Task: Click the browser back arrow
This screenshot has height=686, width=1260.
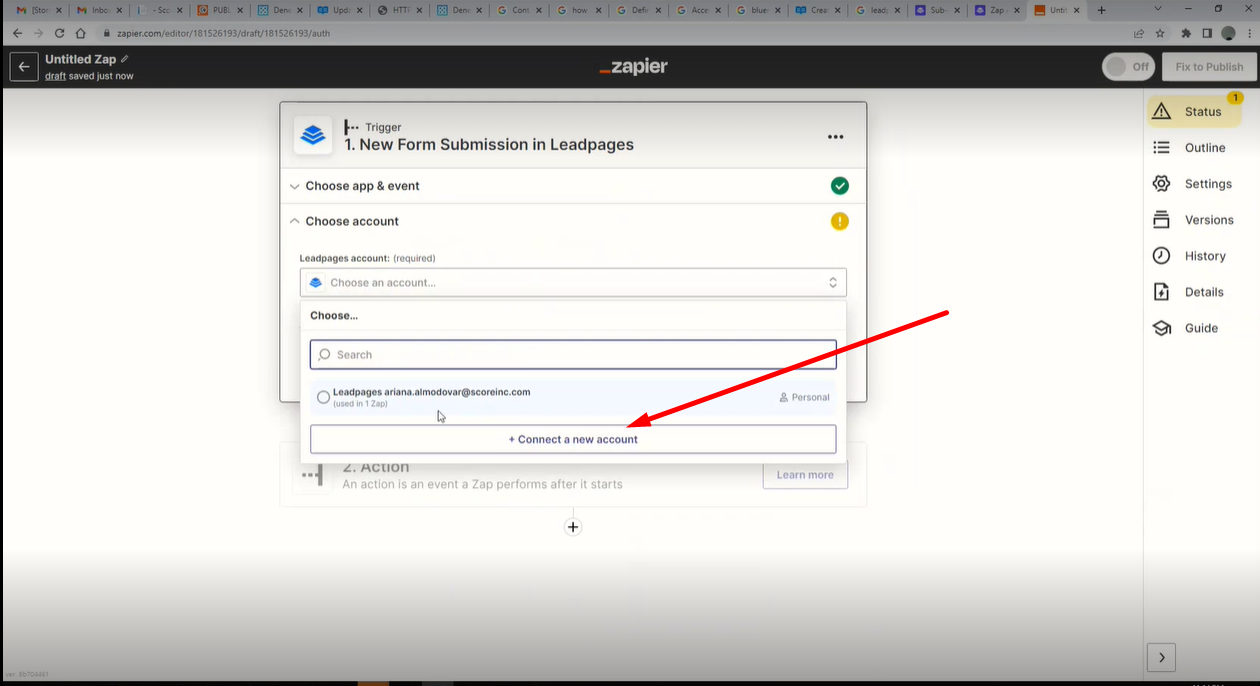Action: pyautogui.click(x=17, y=33)
